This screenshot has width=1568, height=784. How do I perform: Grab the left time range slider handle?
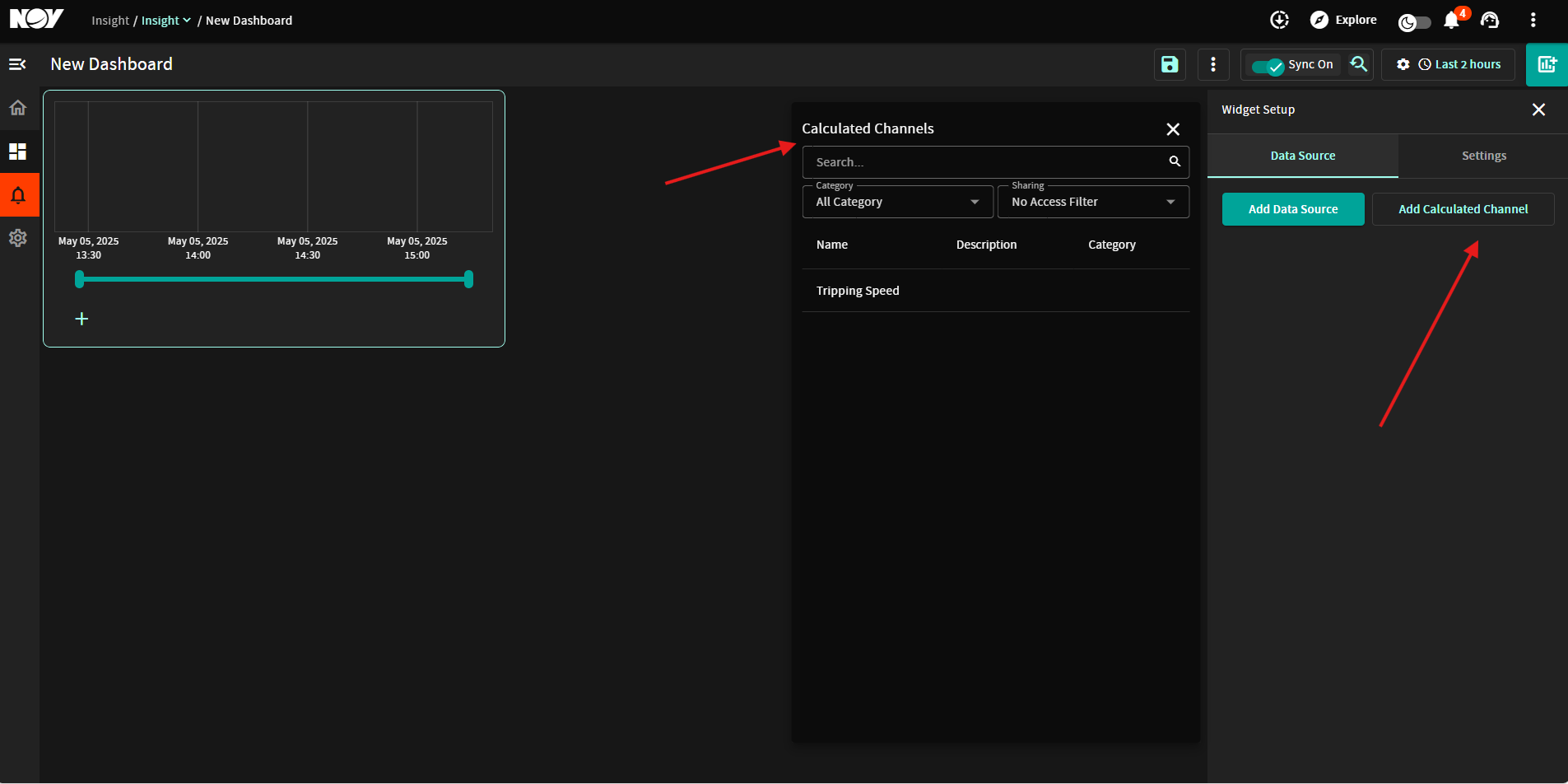click(79, 279)
